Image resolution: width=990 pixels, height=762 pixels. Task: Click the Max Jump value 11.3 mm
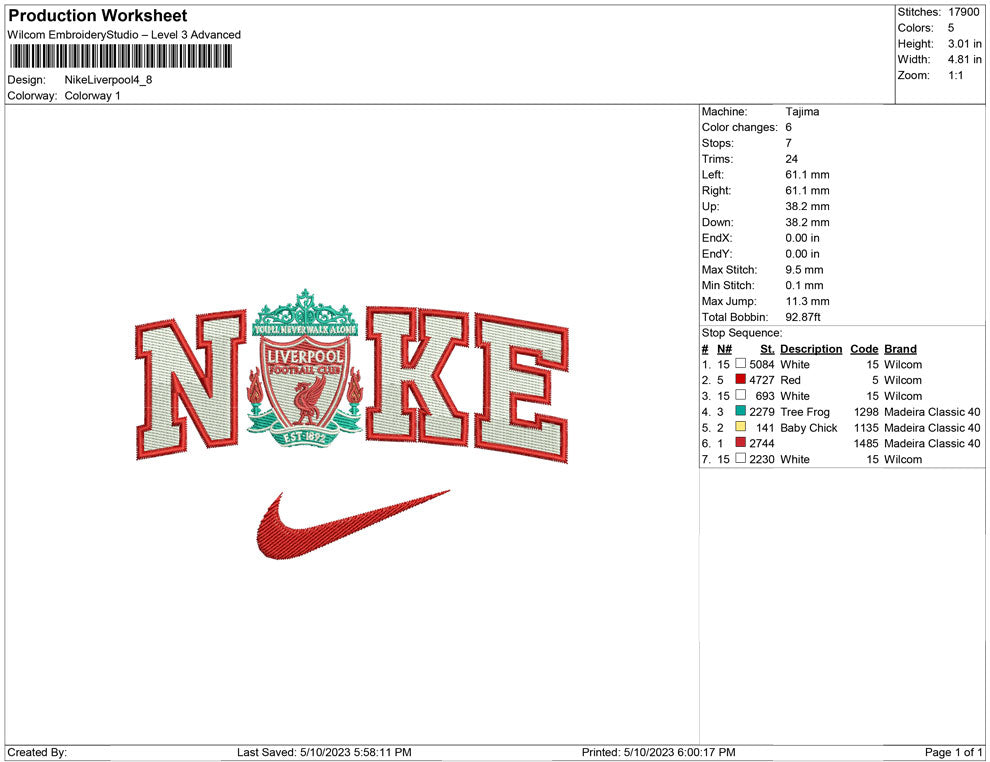[807, 301]
